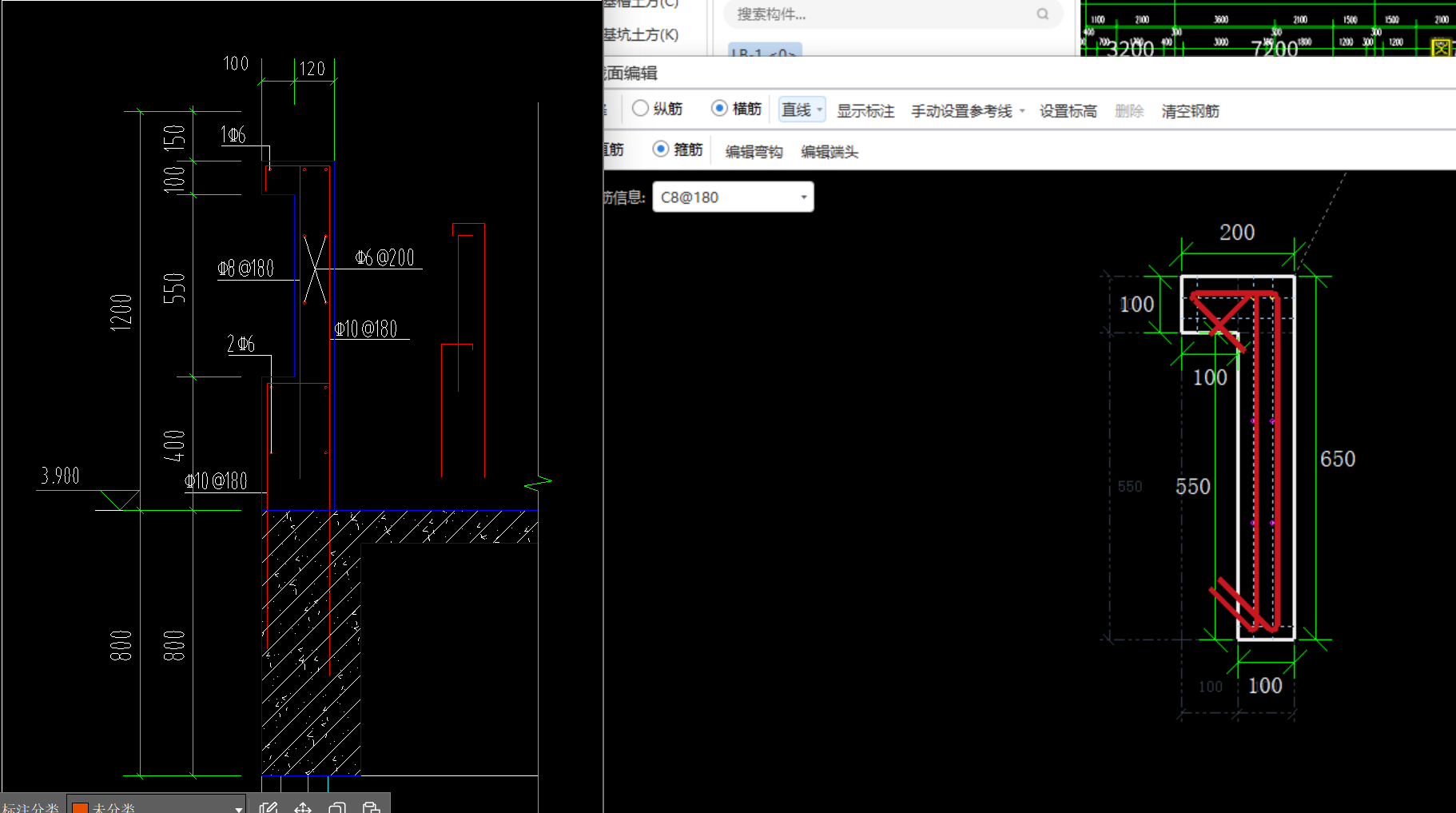Click the edit annotation pencil icon

pyautogui.click(x=269, y=807)
